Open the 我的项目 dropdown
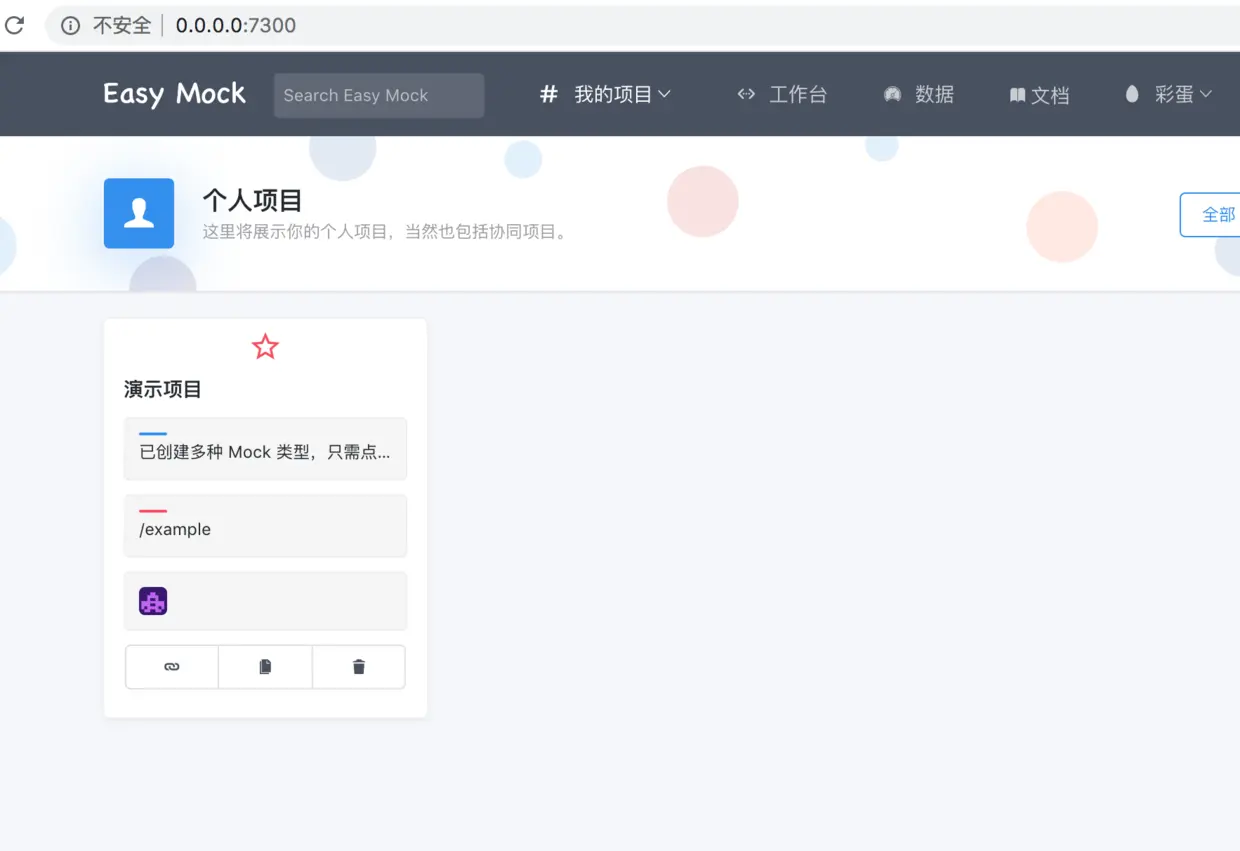The width and height of the screenshot is (1240, 851). tap(612, 94)
